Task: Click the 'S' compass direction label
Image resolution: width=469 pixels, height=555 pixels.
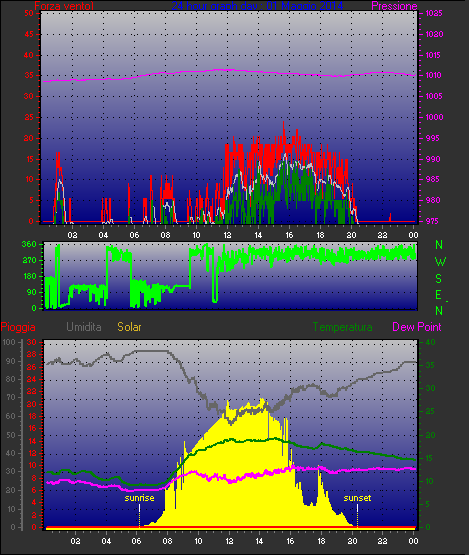Action: pos(439,279)
